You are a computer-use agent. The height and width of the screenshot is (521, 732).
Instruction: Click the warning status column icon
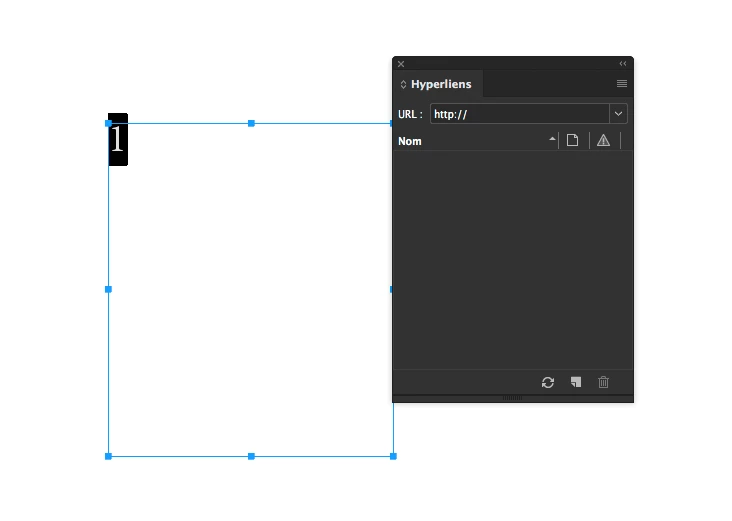click(x=603, y=140)
